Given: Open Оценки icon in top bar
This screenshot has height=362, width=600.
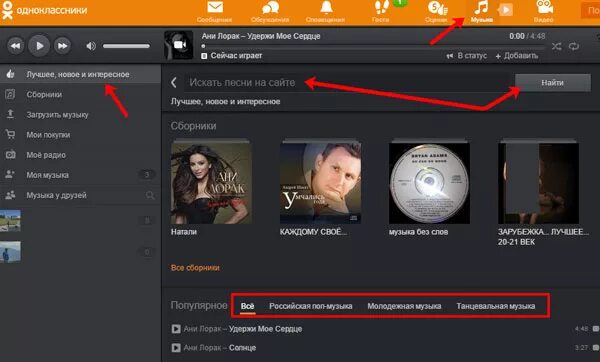Looking at the screenshot, I should (437, 8).
